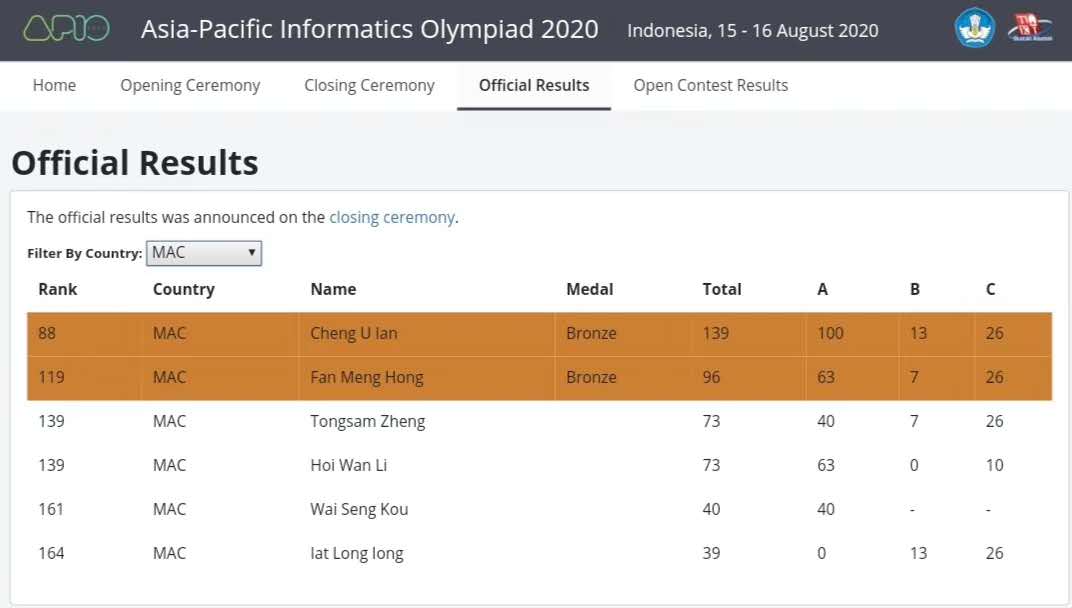1072x608 pixels.
Task: Go to the Home tab
Action: 54,86
